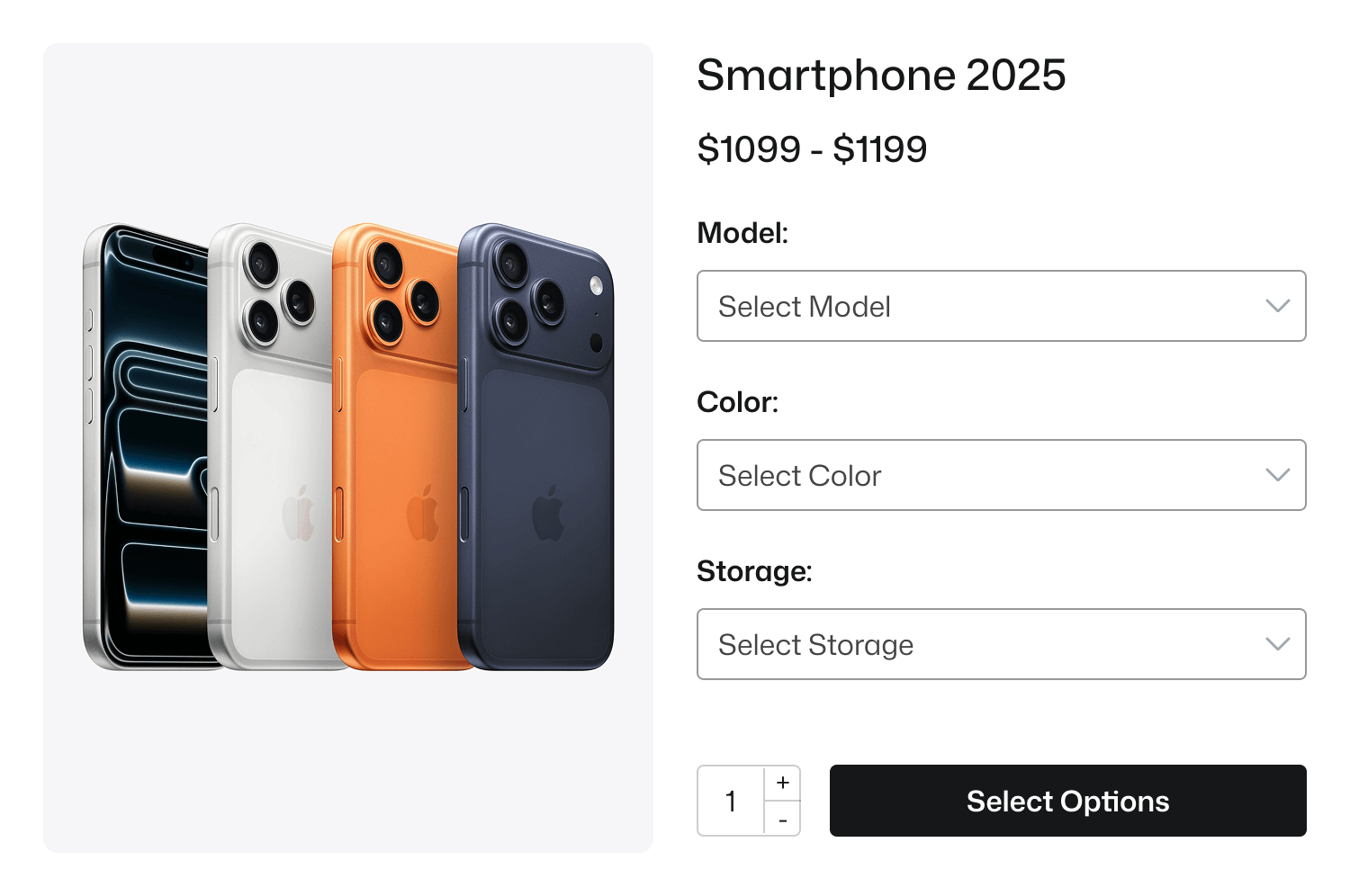Viewport: 1350px width, 896px height.
Task: Click the Color: section label
Action: [737, 402]
